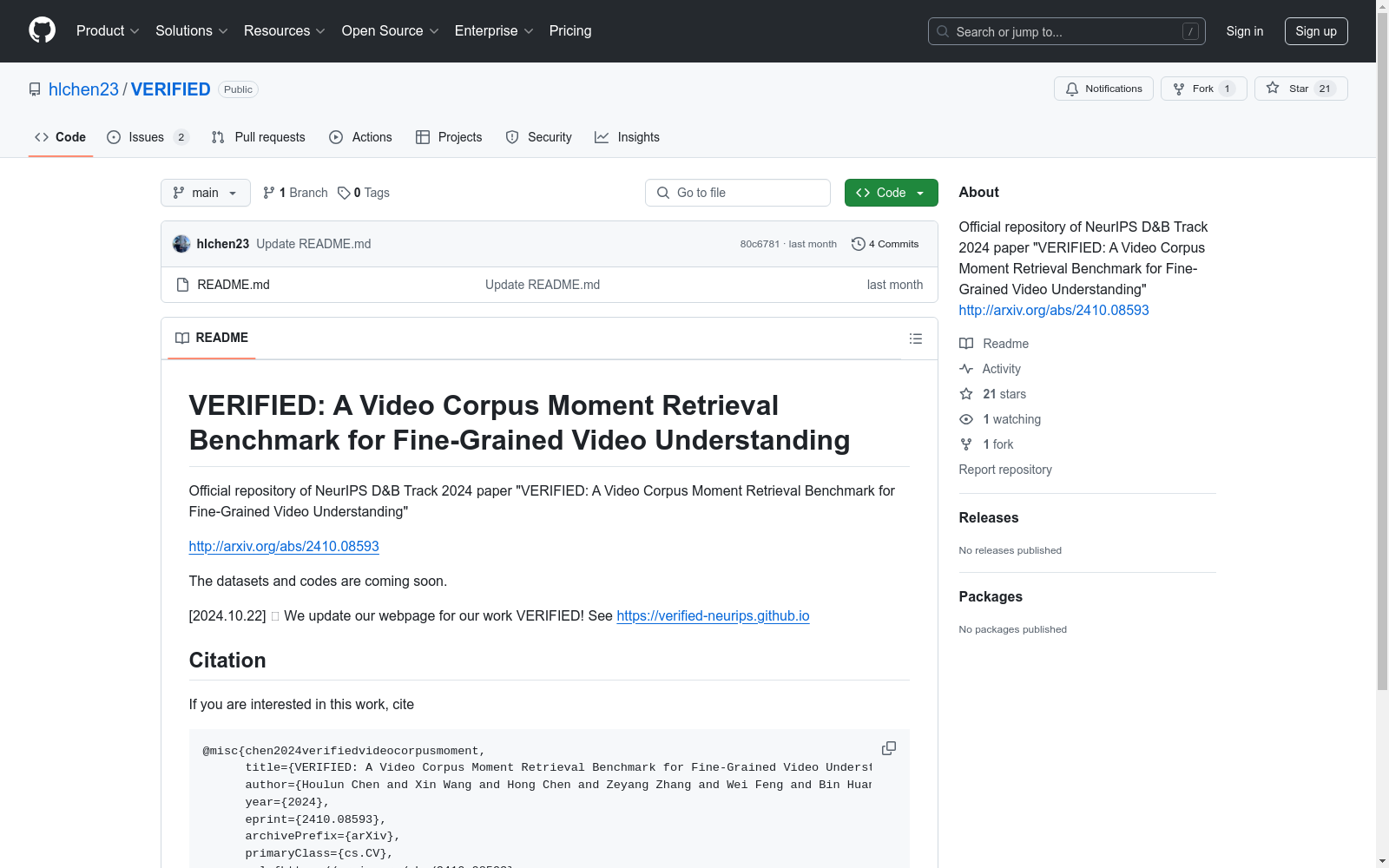This screenshot has height=868, width=1389.
Task: Open arxiv link in About sidebar
Action: (x=1054, y=310)
